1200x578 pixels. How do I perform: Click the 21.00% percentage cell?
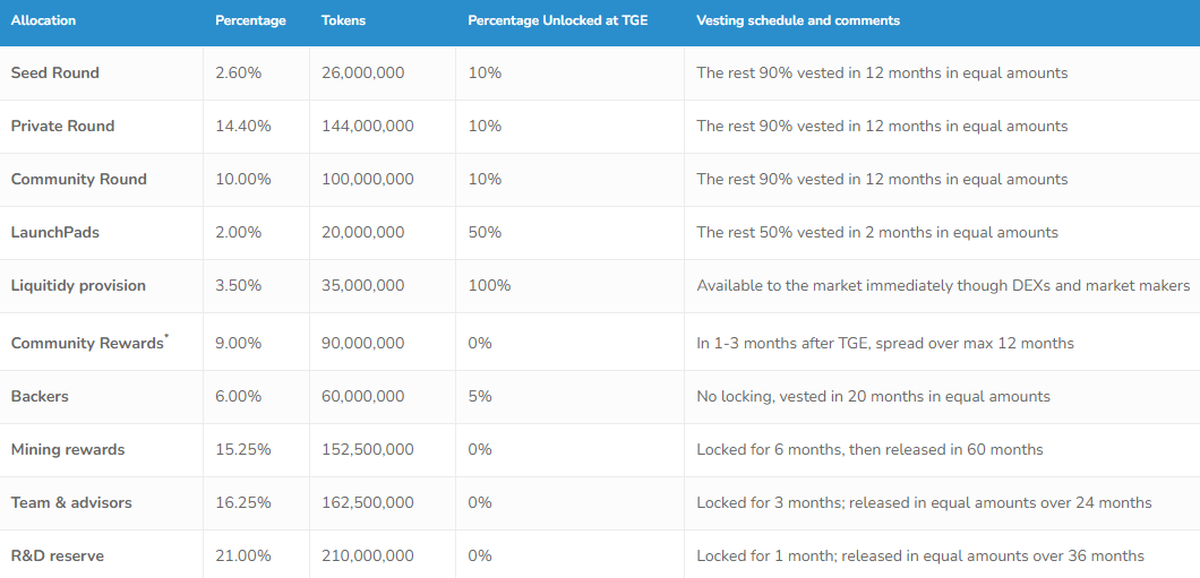tap(238, 555)
